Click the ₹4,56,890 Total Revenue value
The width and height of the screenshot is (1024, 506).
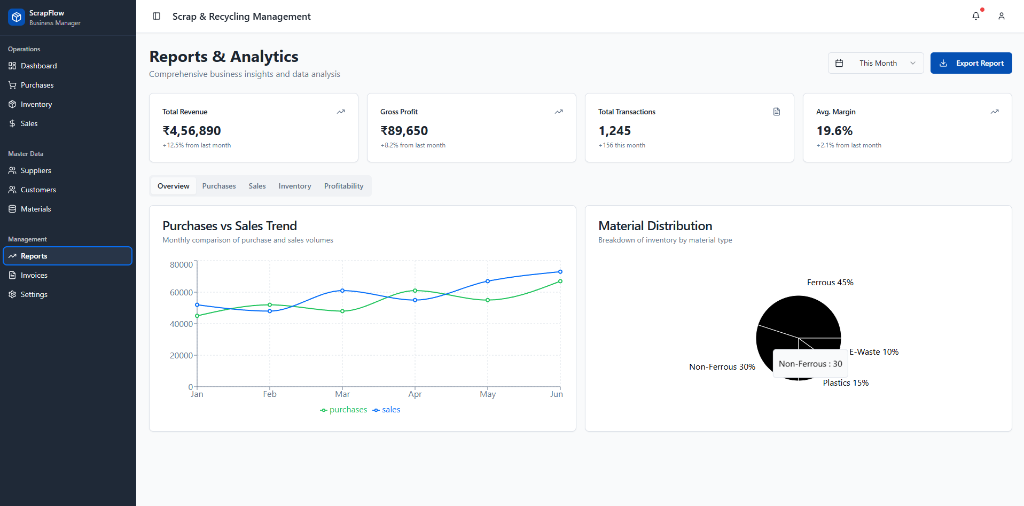(191, 131)
